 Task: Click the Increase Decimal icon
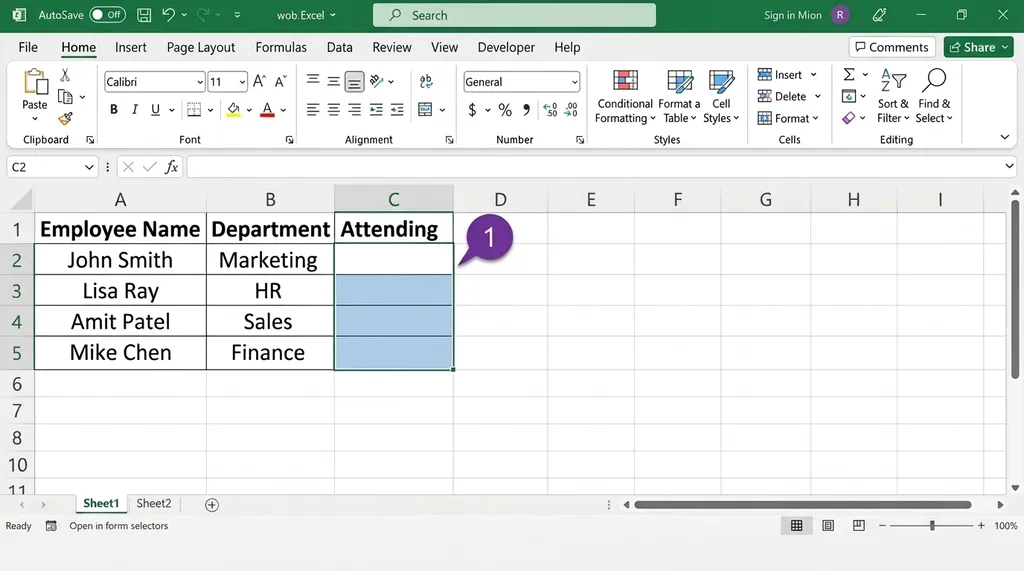[550, 110]
